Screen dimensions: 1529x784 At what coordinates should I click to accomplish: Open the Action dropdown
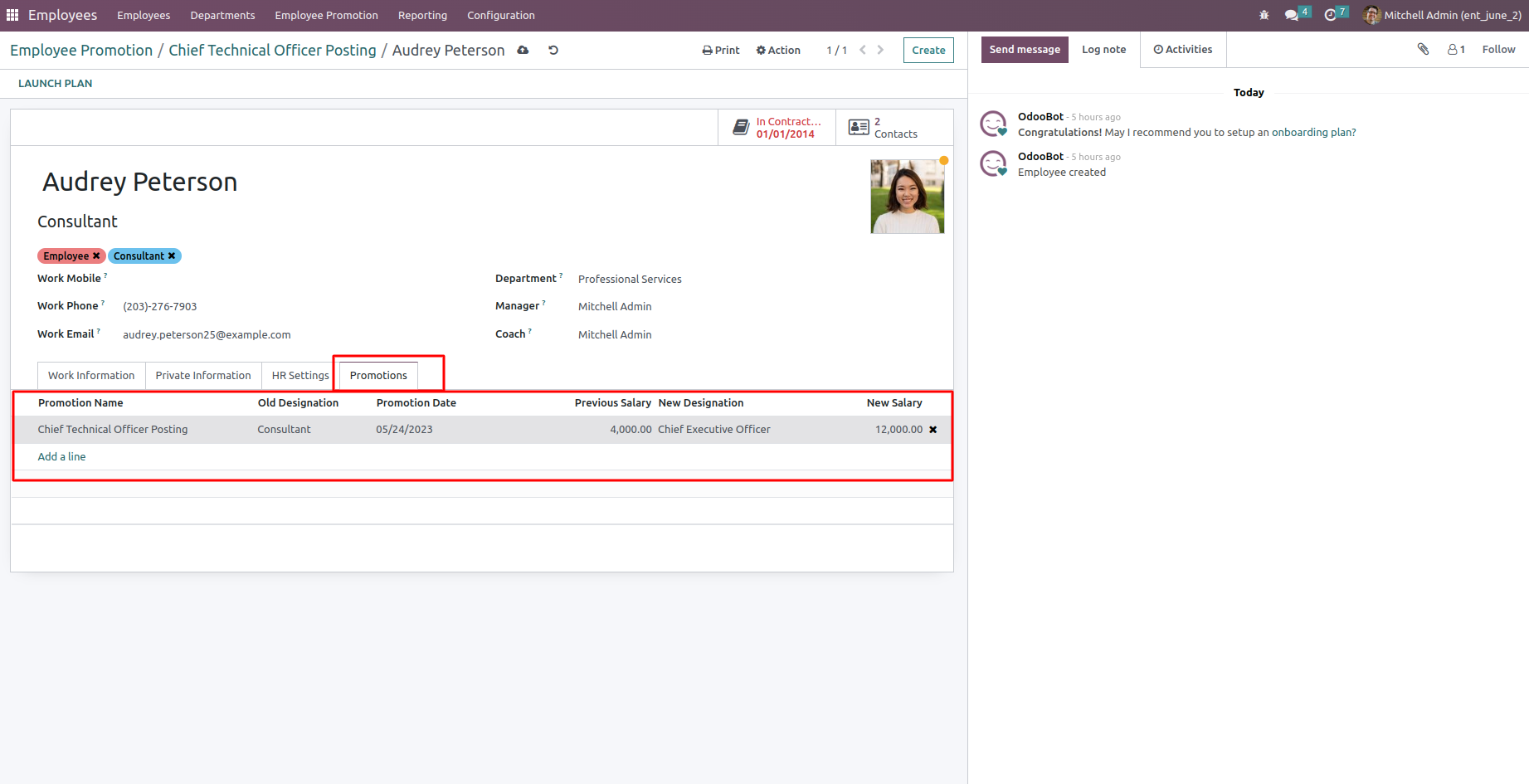point(778,50)
